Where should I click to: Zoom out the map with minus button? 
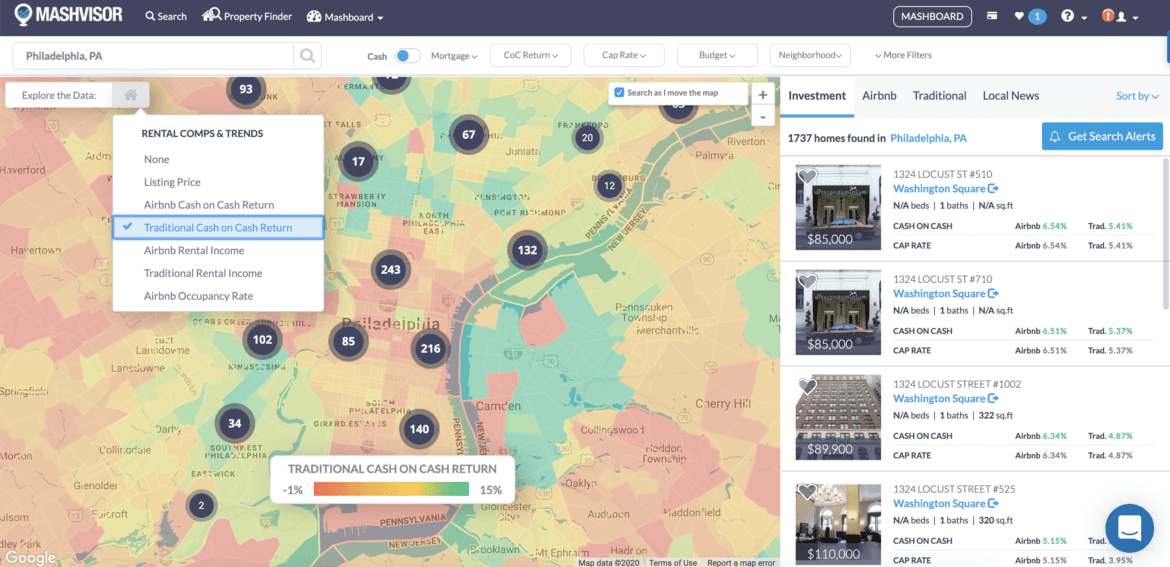(x=762, y=116)
